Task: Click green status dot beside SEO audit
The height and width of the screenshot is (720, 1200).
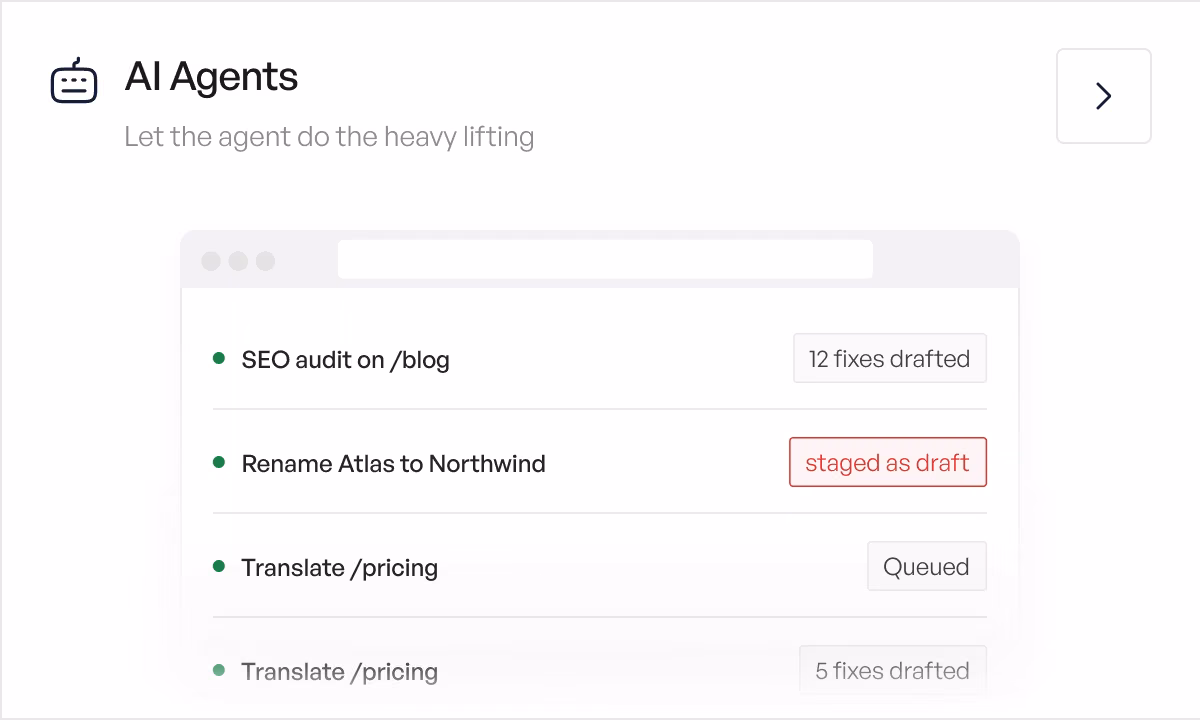Action: coord(219,358)
